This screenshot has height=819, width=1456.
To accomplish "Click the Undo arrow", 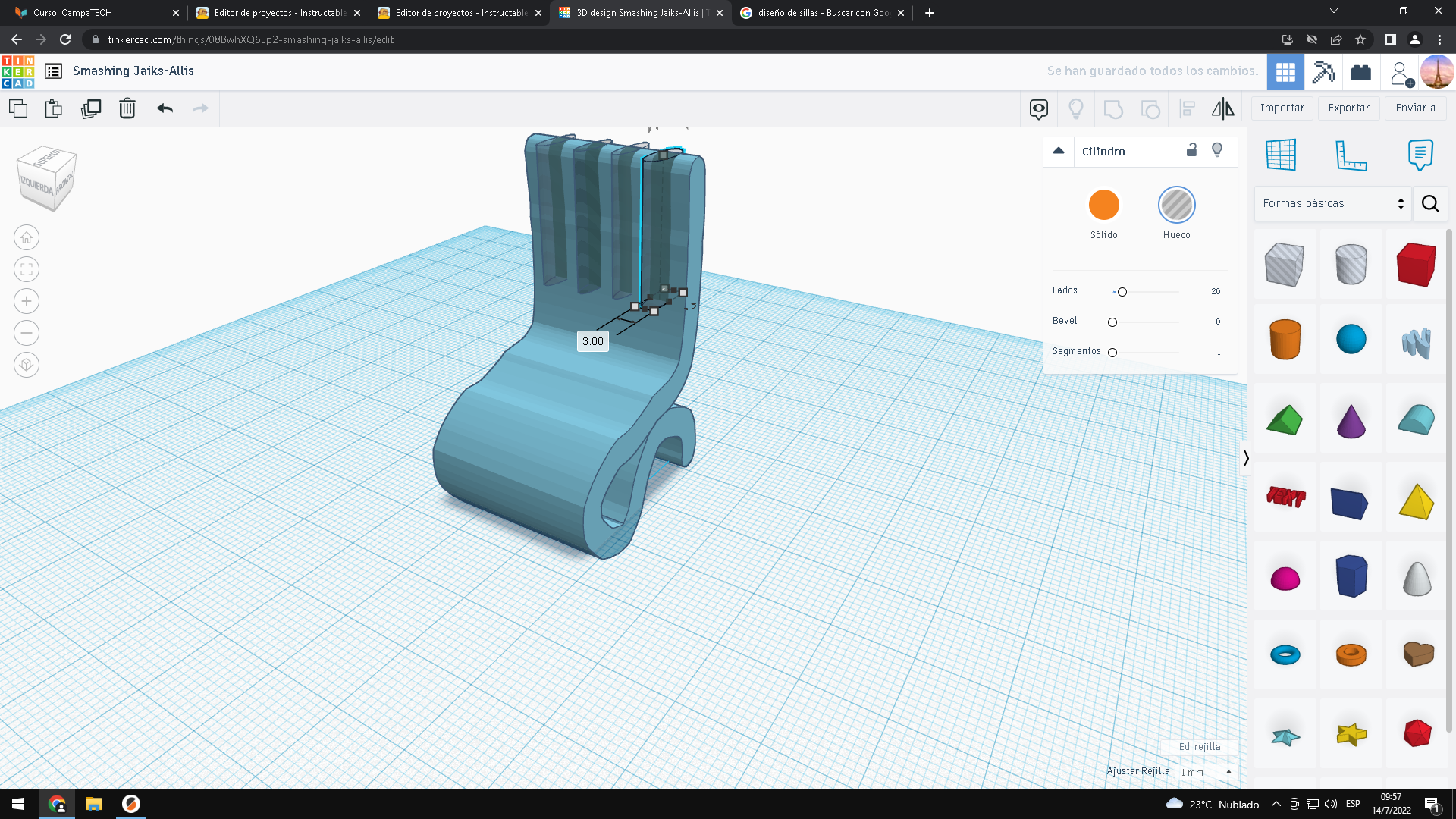I will 165,108.
